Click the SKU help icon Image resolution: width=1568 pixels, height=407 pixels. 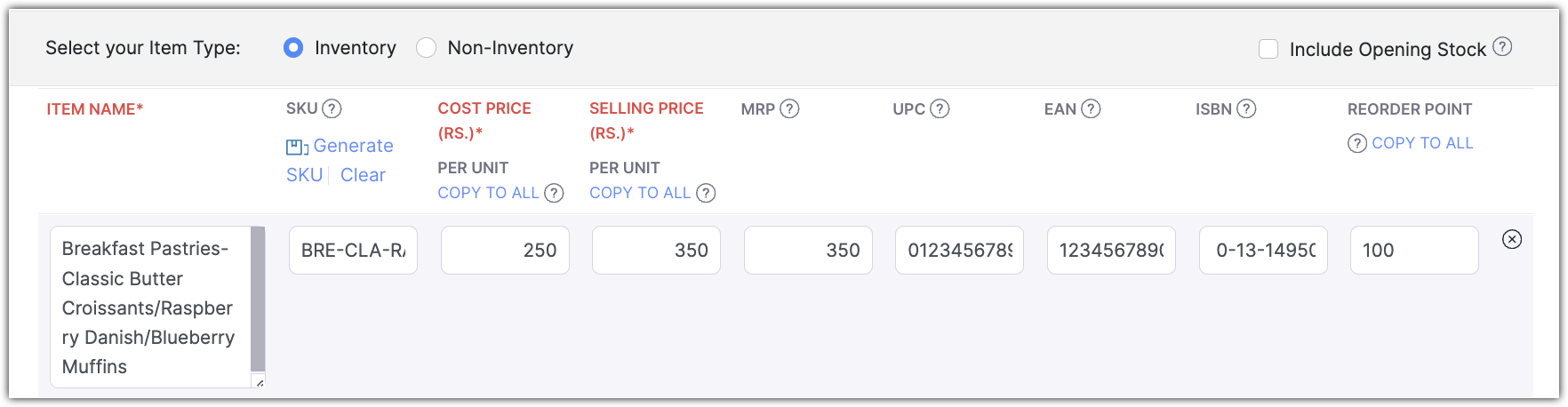coord(332,109)
